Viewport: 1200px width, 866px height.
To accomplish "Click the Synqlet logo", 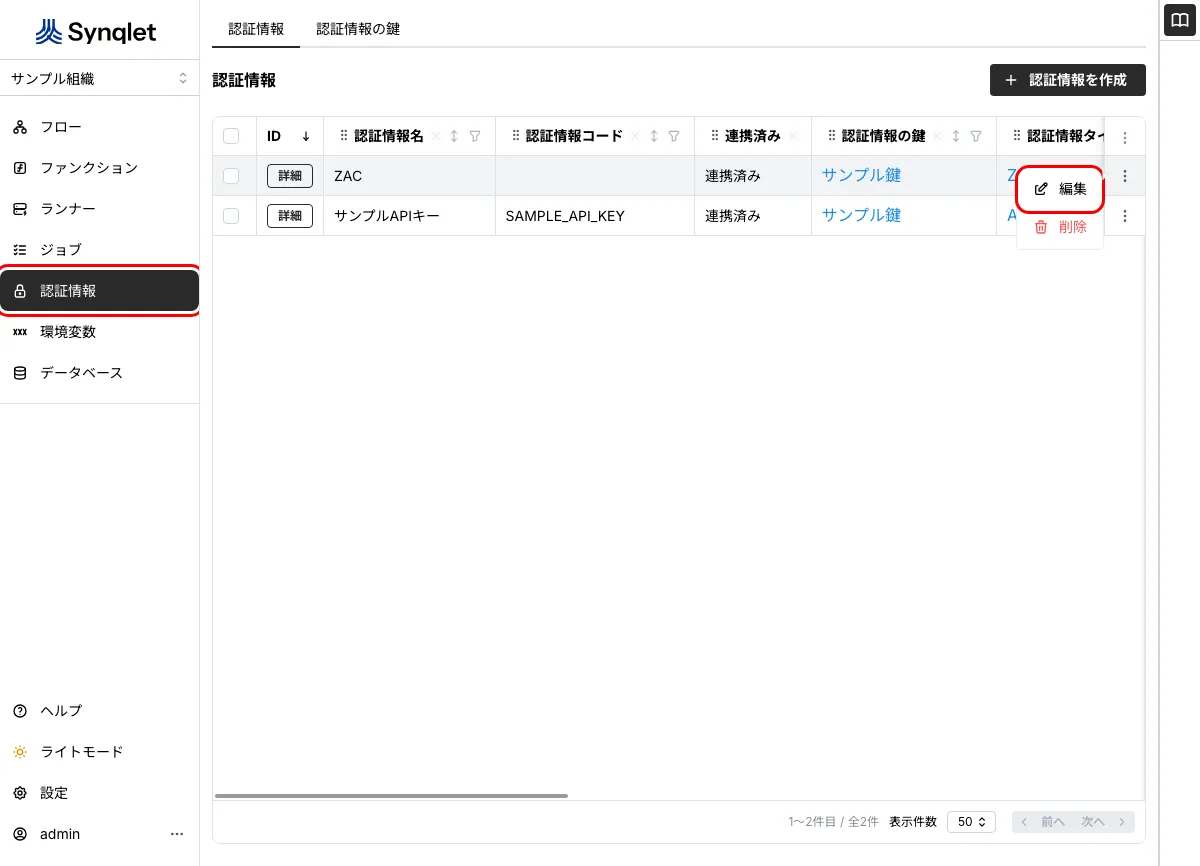I will pyautogui.click(x=96, y=32).
